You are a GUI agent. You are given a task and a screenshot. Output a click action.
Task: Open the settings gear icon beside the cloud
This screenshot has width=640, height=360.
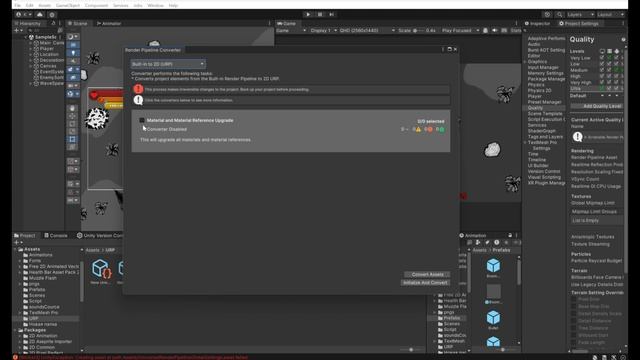(x=52, y=14)
